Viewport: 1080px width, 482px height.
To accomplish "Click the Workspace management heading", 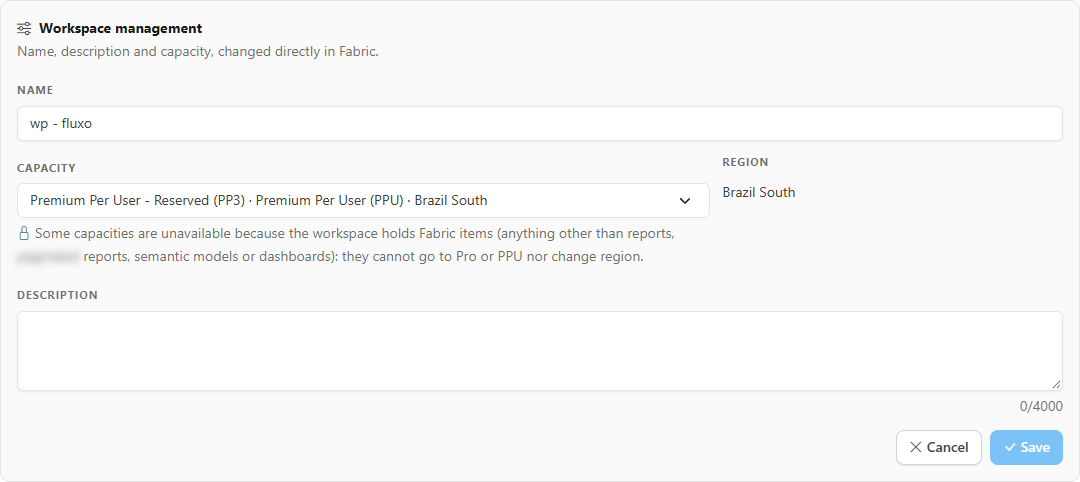I will tap(121, 28).
